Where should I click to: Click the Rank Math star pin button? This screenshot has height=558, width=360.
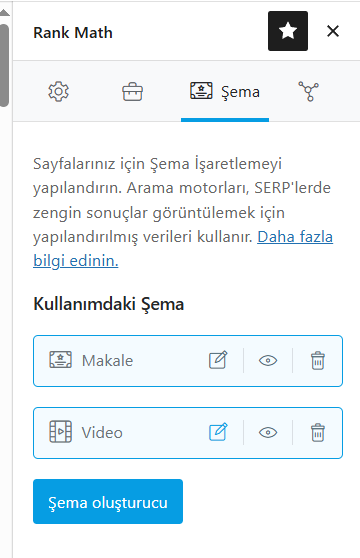[x=288, y=31]
